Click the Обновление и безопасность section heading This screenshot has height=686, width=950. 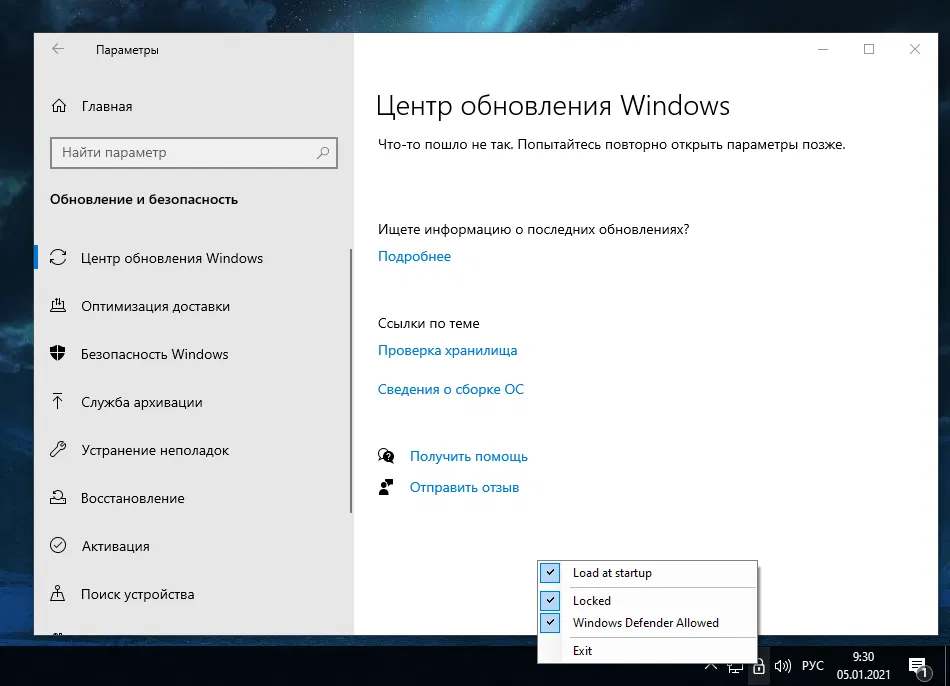pos(144,199)
